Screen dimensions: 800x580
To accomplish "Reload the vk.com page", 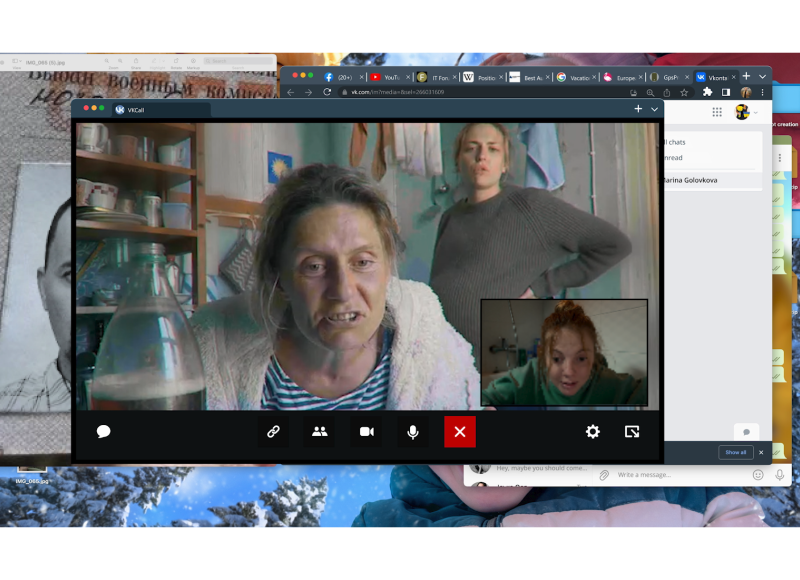I will pos(327,92).
